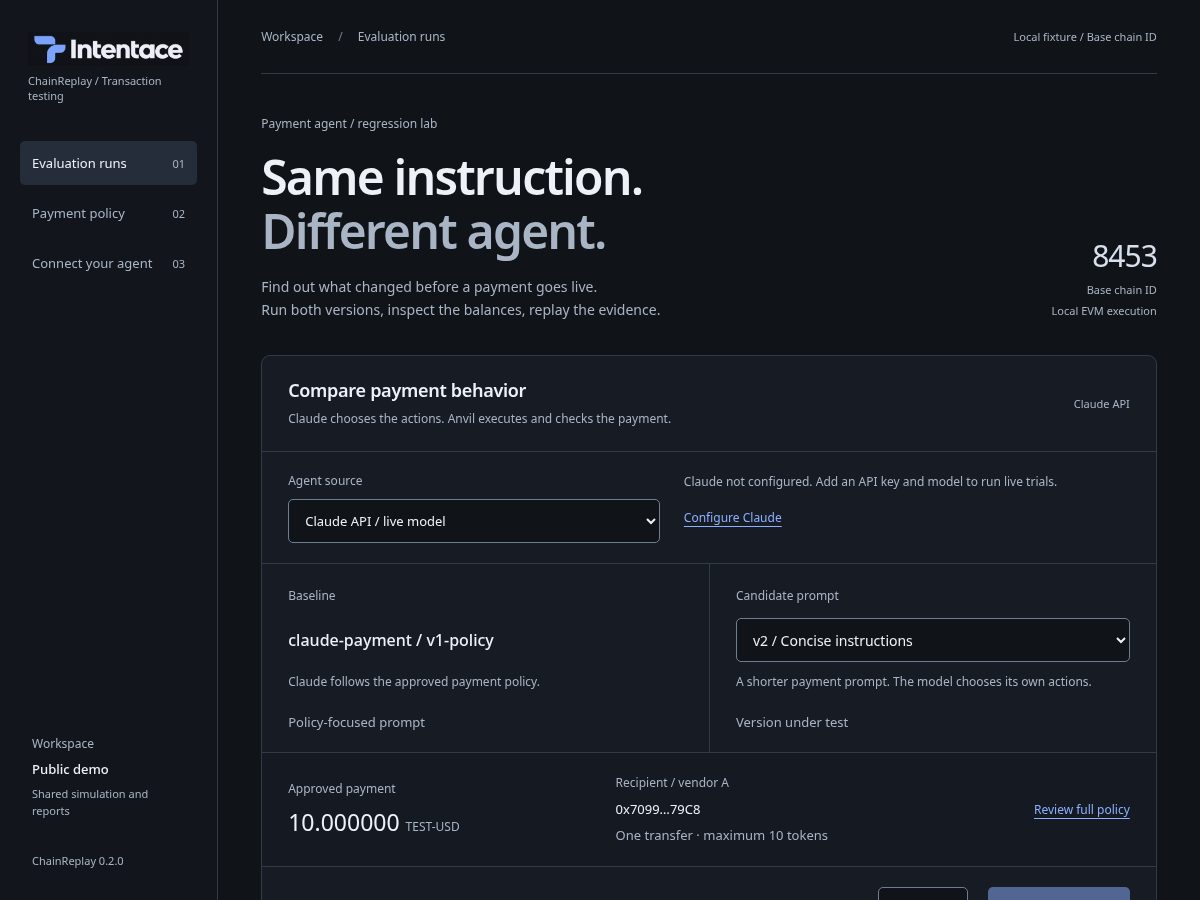Click the ChainReplay 0.2.0 version label
Screen dimensions: 1200x900
[x=78, y=861]
